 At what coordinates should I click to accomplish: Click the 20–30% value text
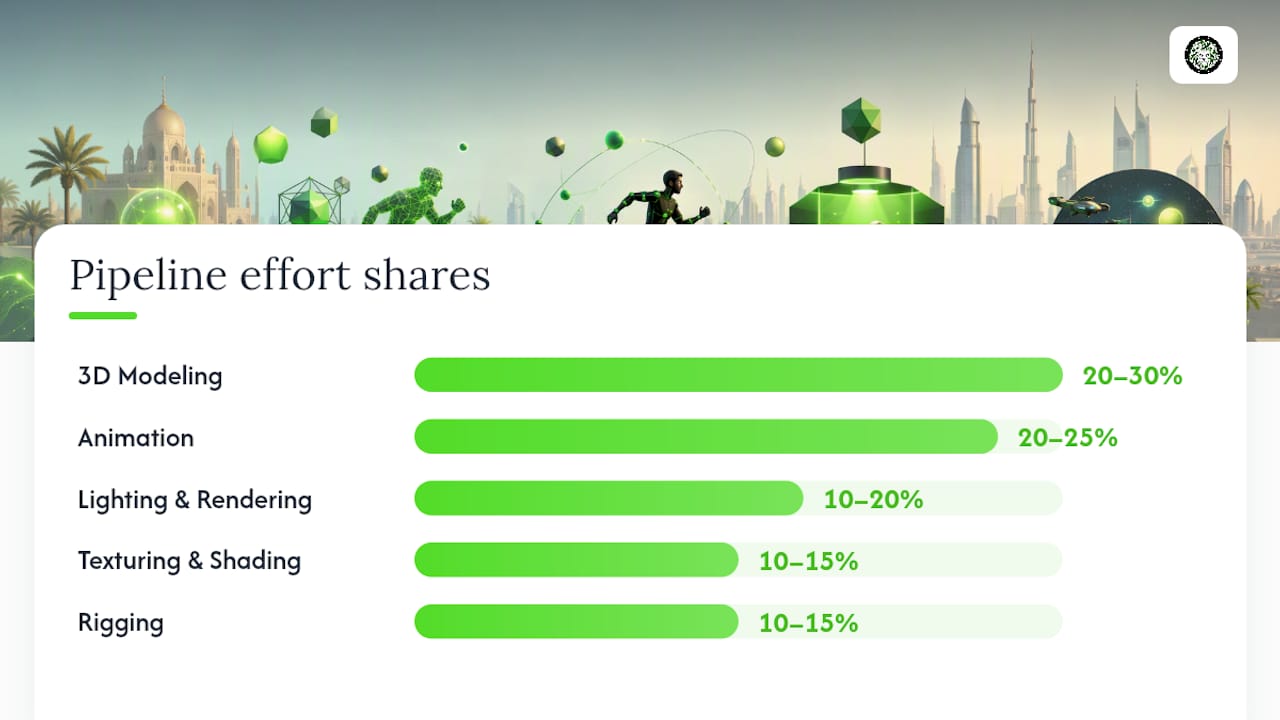[x=1133, y=376]
